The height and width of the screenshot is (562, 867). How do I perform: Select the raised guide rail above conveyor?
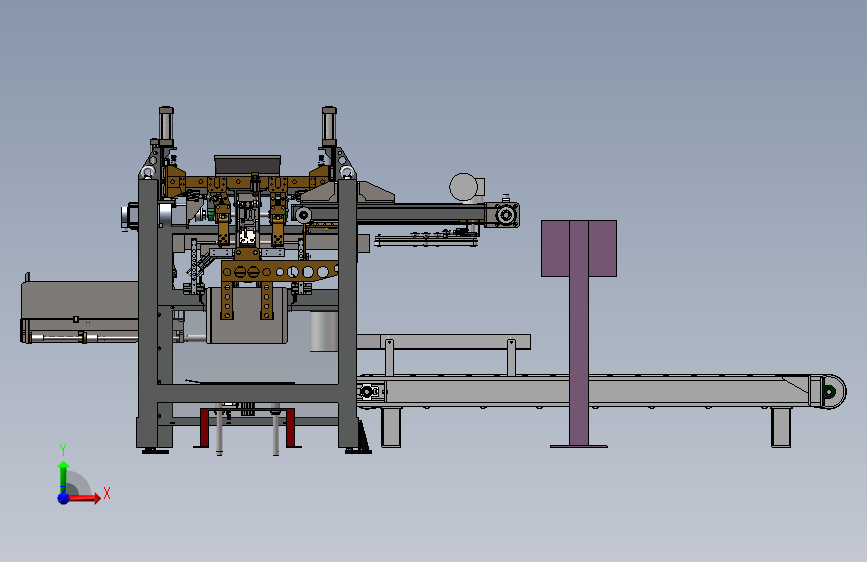[443, 342]
